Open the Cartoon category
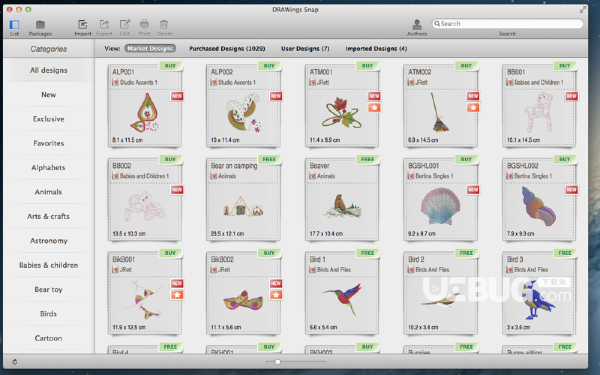The height and width of the screenshot is (375, 600). point(49,338)
